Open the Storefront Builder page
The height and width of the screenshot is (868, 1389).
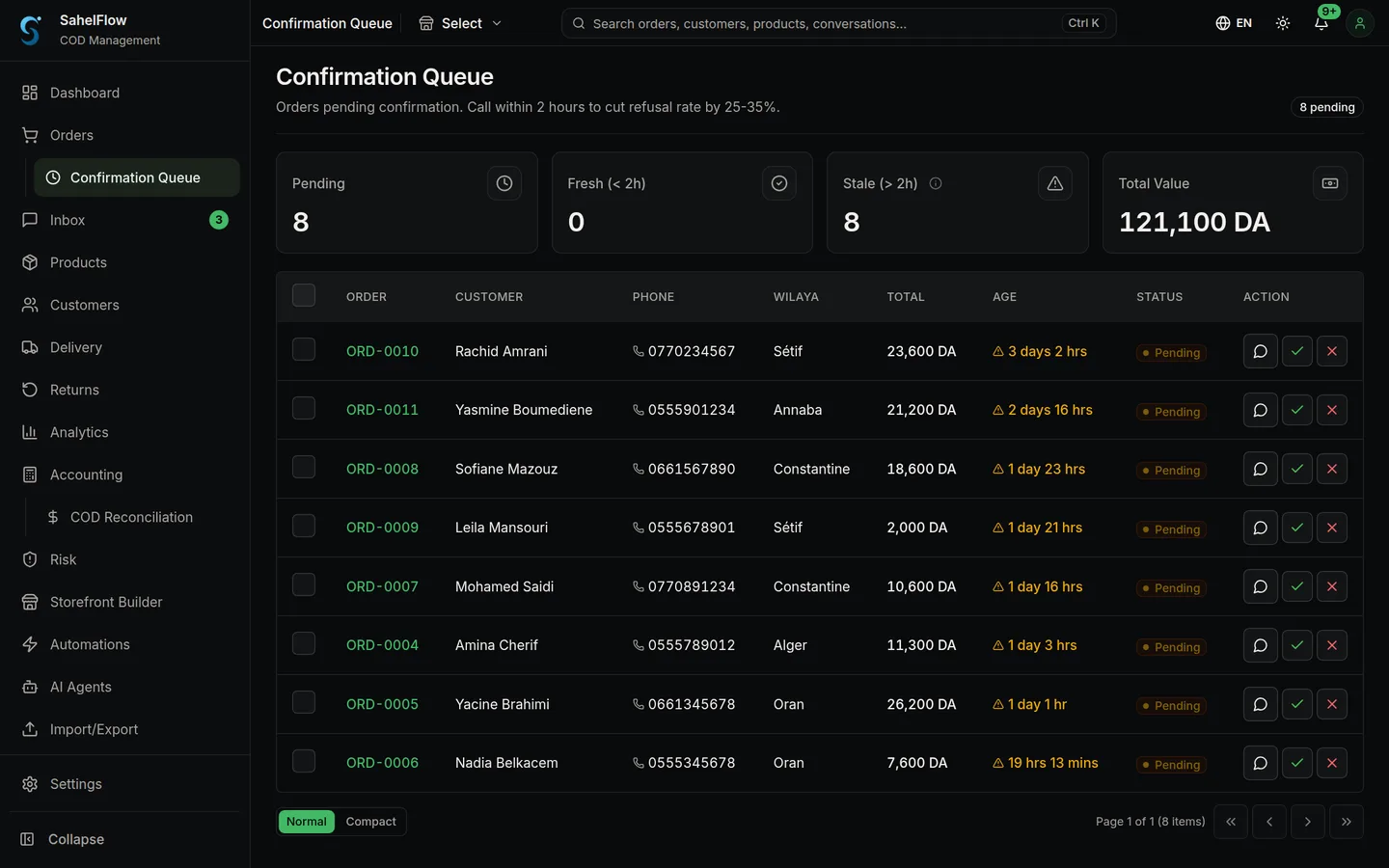(124, 602)
